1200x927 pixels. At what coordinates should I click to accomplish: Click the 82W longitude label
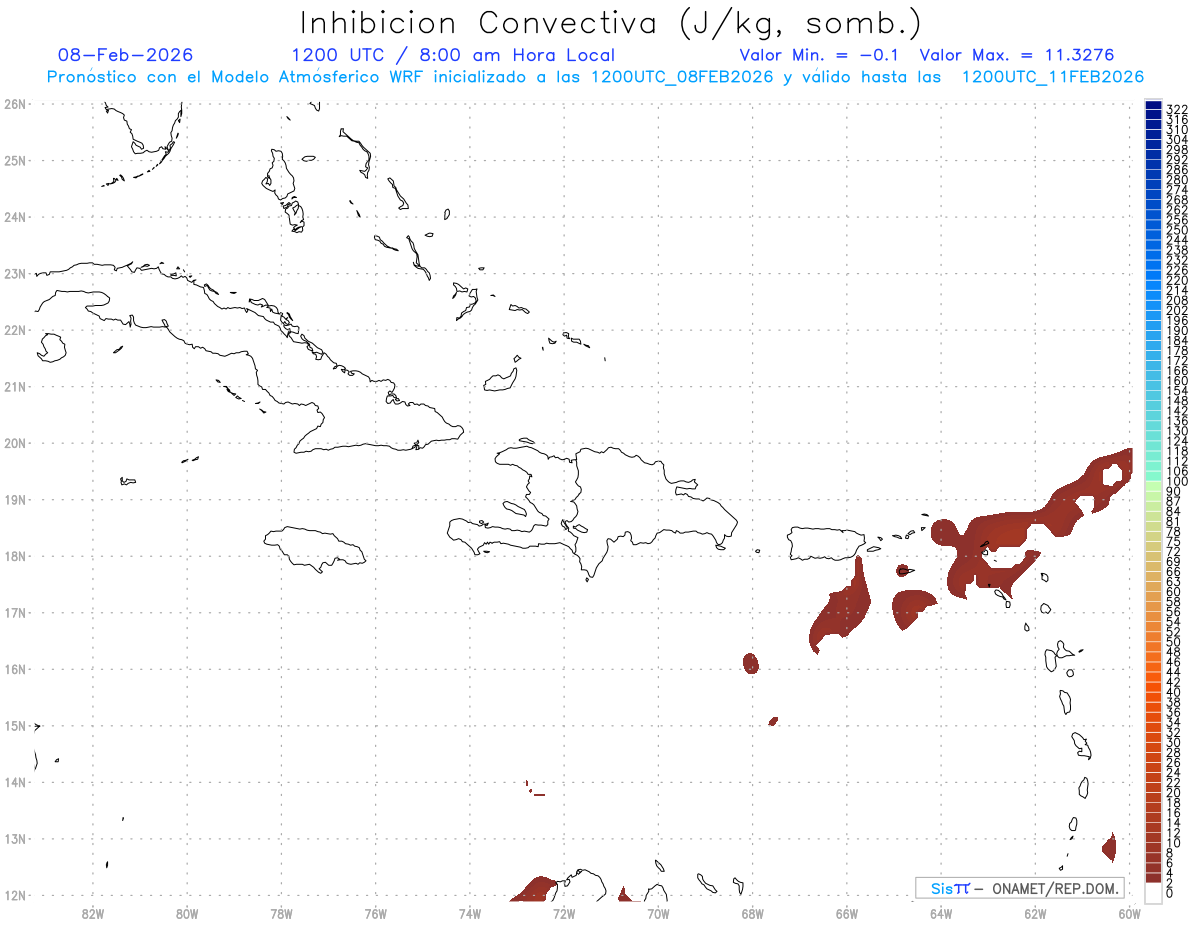coord(93,913)
